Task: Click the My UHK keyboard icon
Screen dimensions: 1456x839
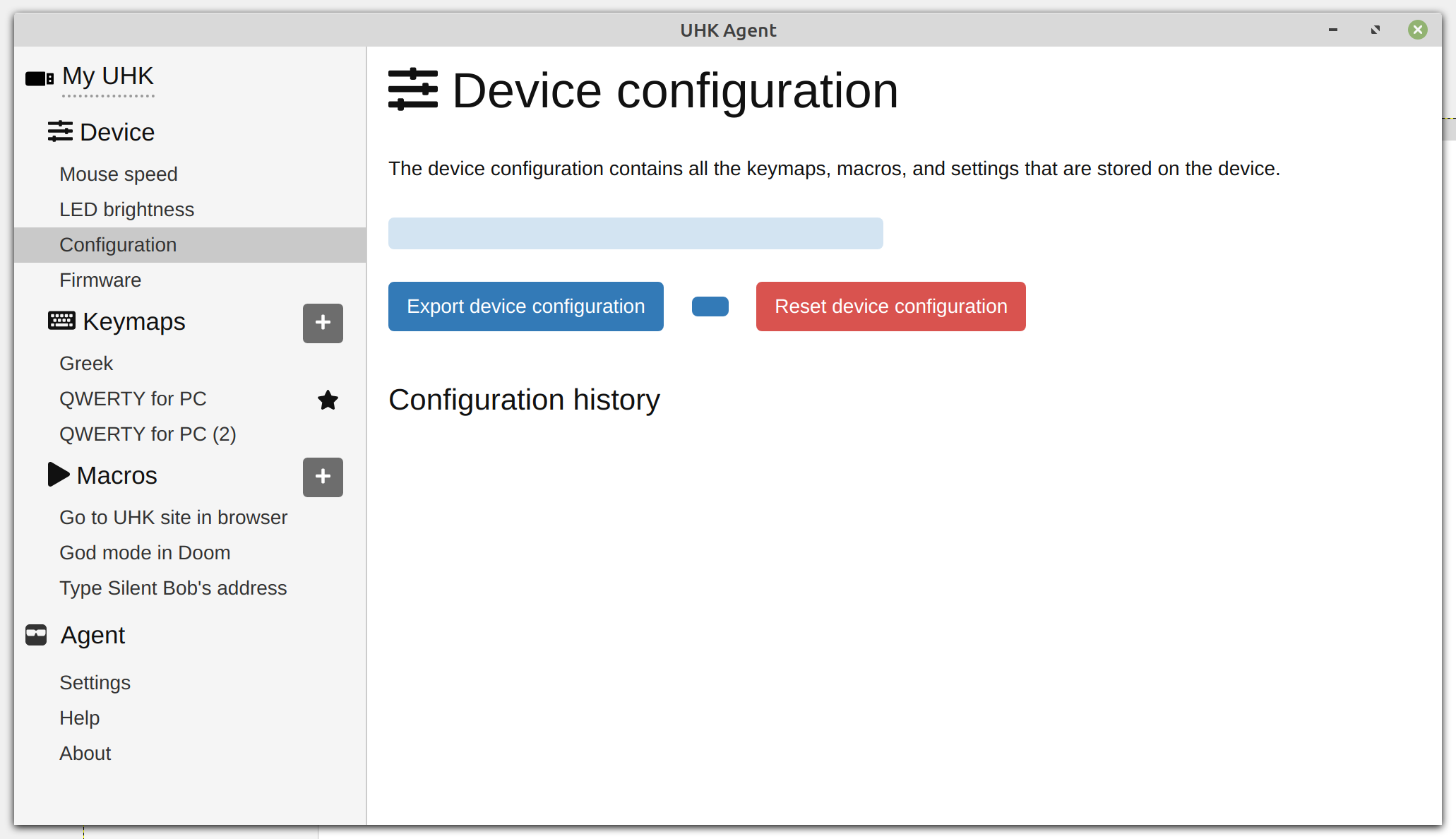Action: pos(38,78)
